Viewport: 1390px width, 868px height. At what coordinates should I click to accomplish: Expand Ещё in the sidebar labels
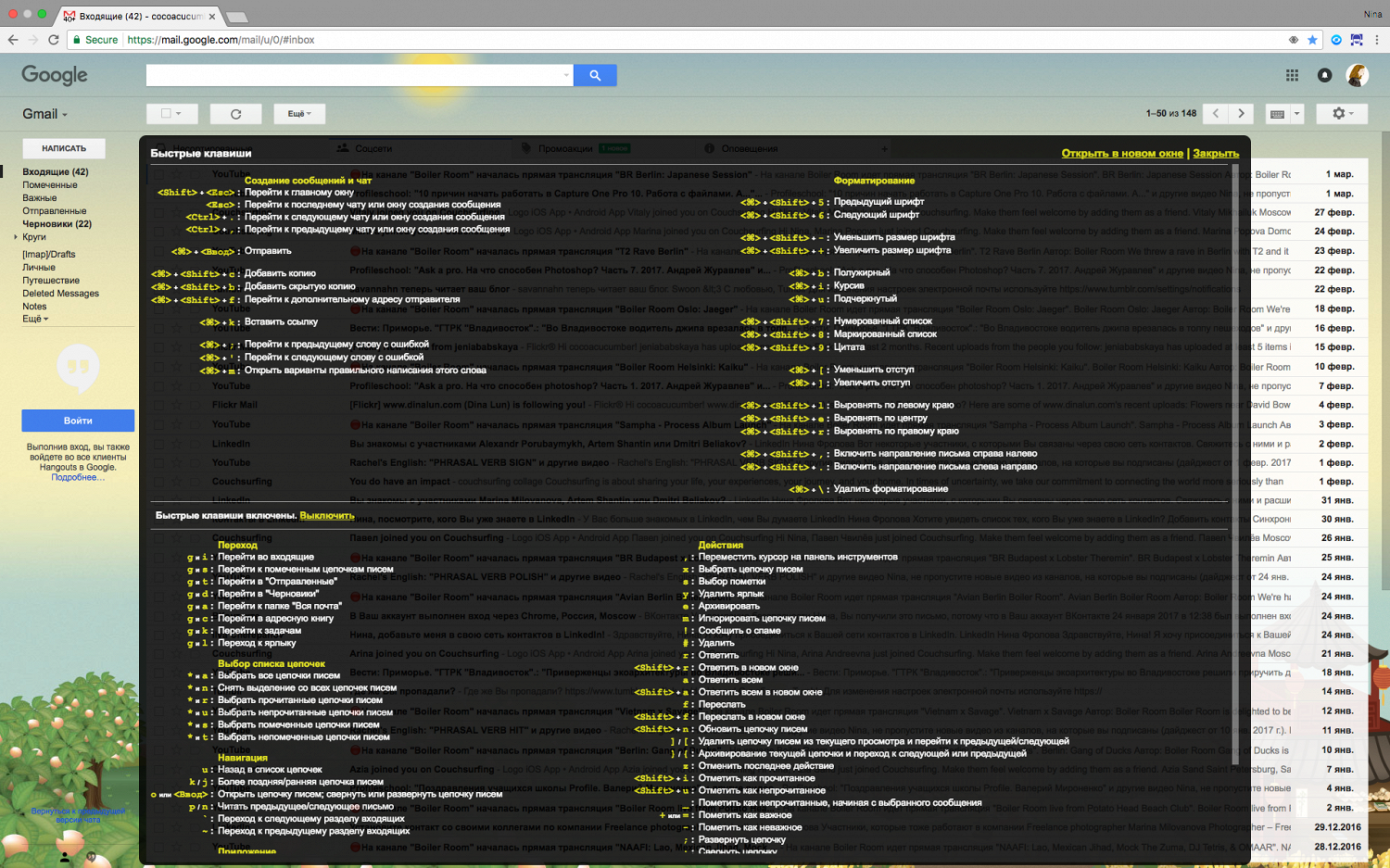coord(35,319)
